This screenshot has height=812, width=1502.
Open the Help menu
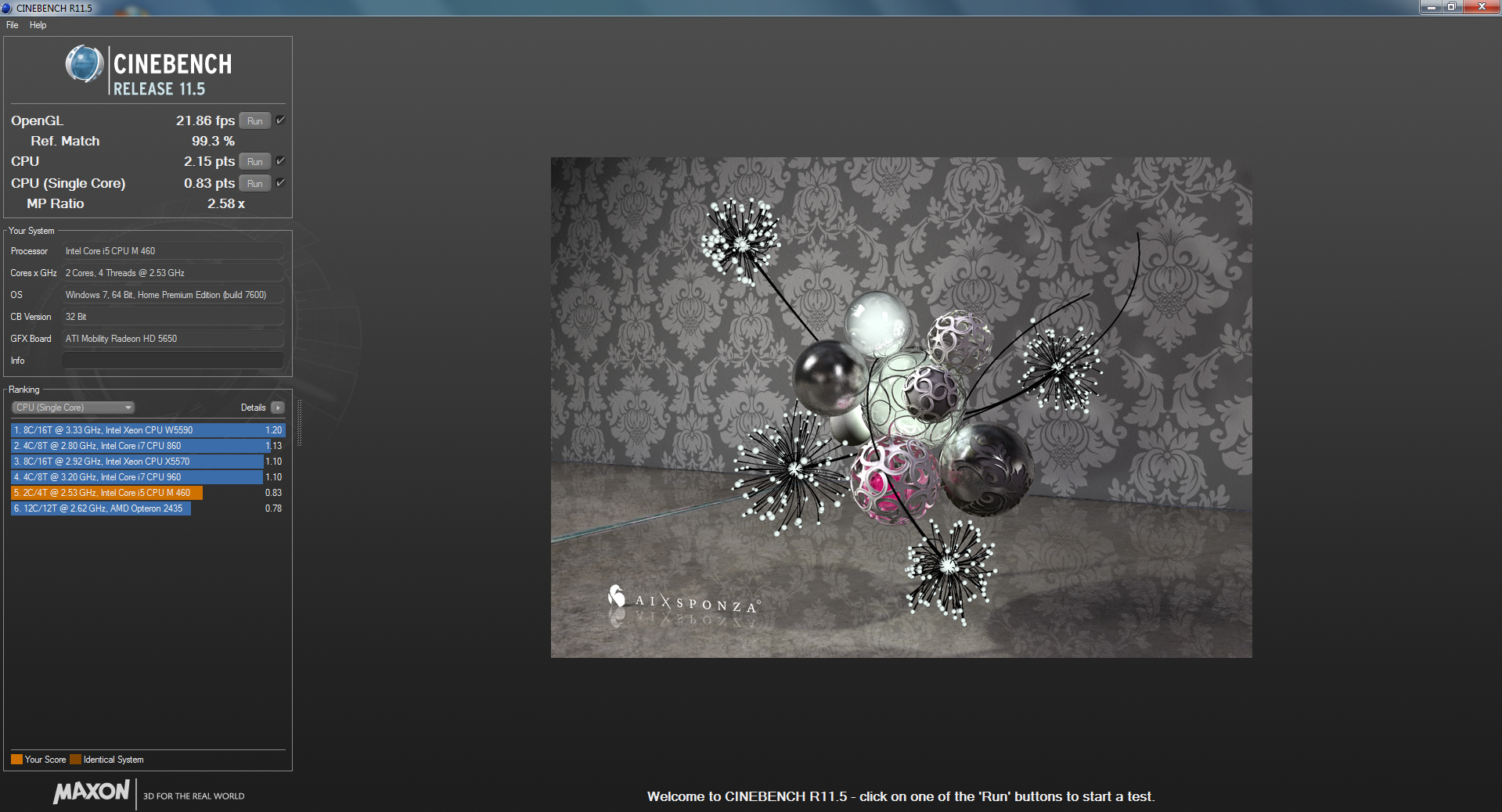point(38,25)
